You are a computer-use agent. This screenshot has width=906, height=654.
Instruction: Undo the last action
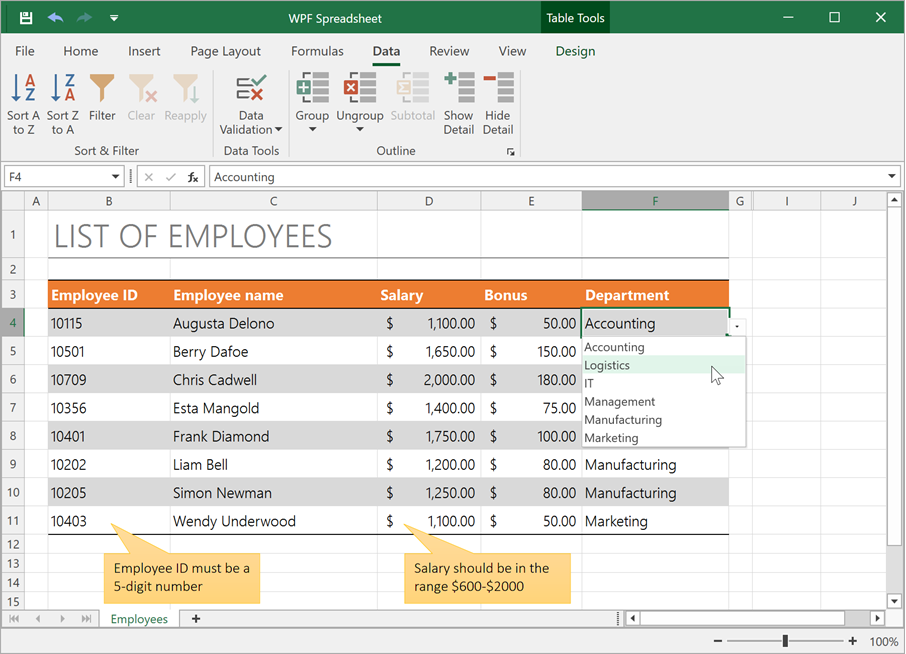coord(56,17)
